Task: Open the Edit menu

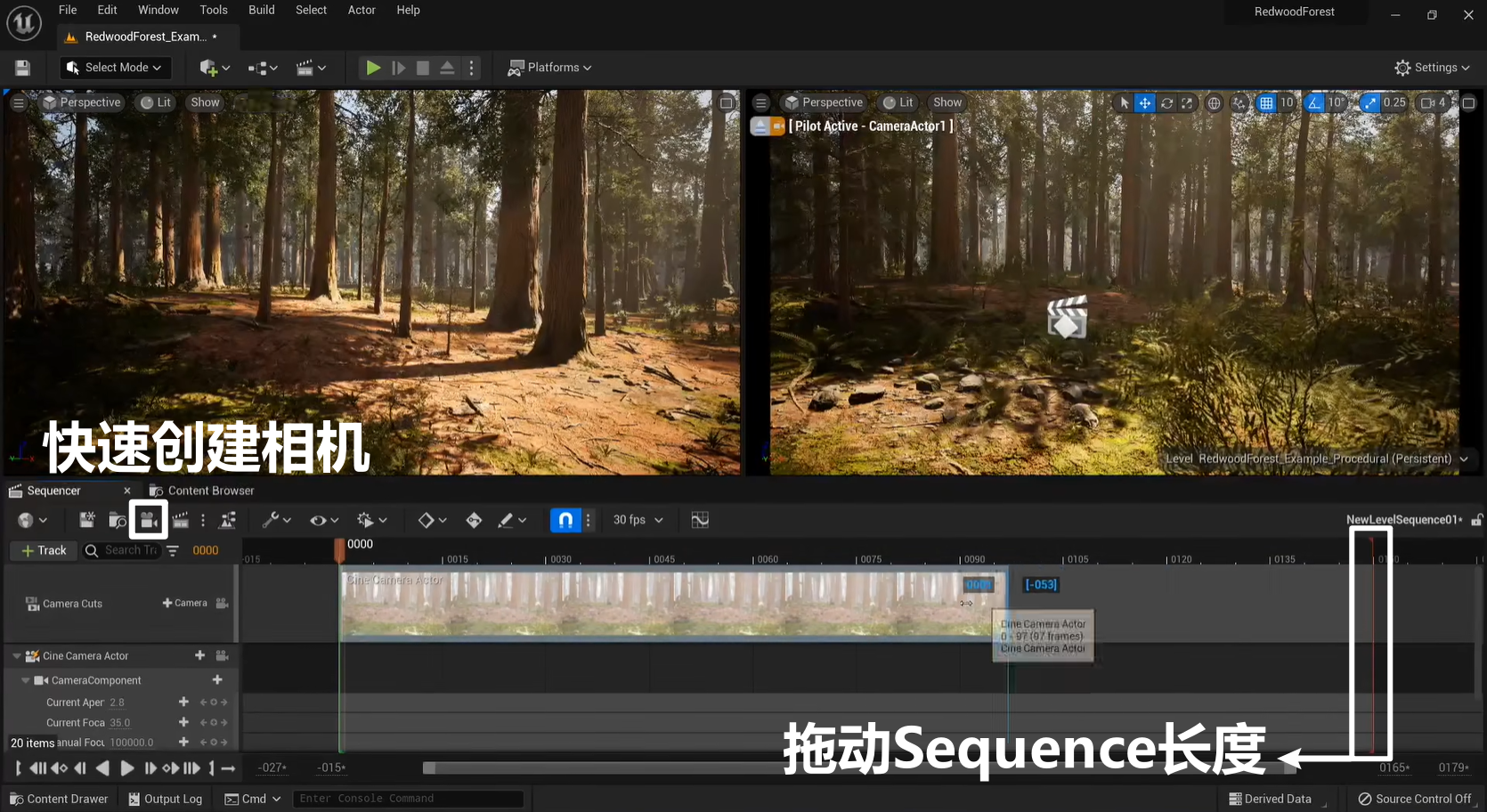Action: [107, 10]
